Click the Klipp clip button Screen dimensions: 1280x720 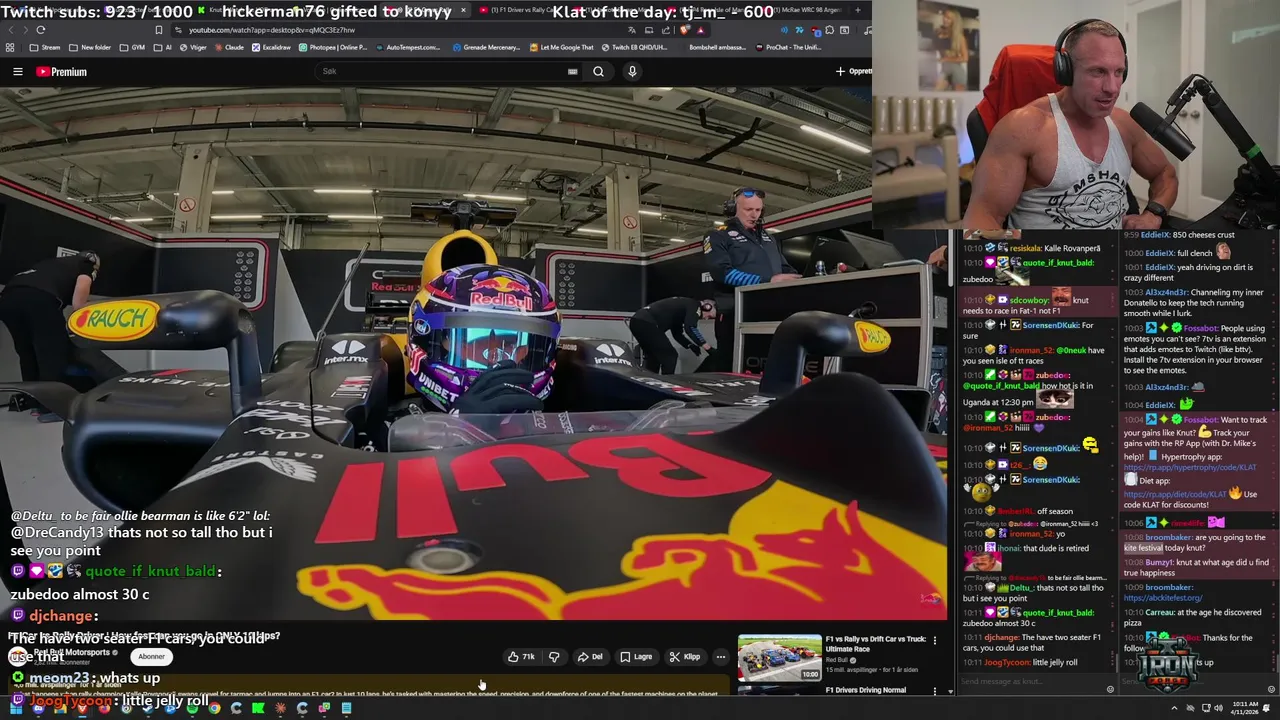(685, 657)
